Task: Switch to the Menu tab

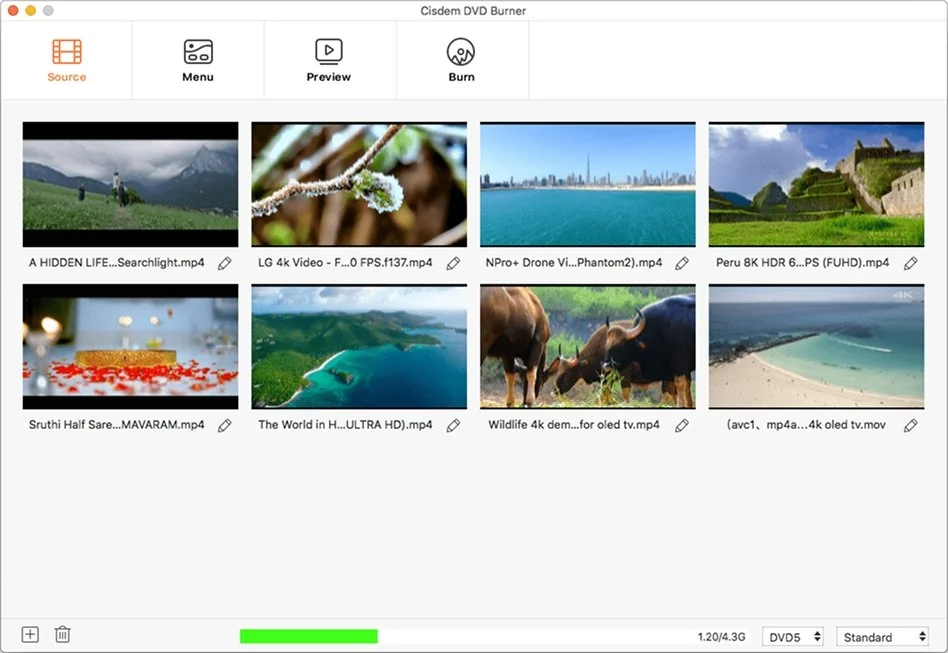Action: [198, 60]
